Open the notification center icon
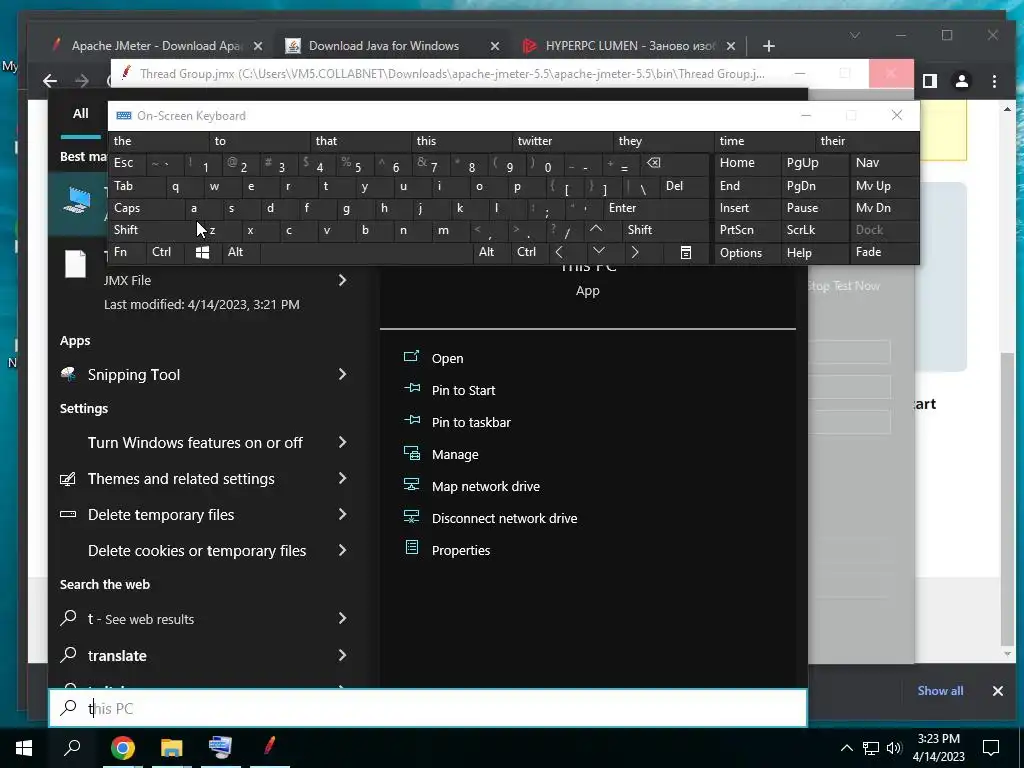The height and width of the screenshot is (768, 1024). (x=991, y=748)
